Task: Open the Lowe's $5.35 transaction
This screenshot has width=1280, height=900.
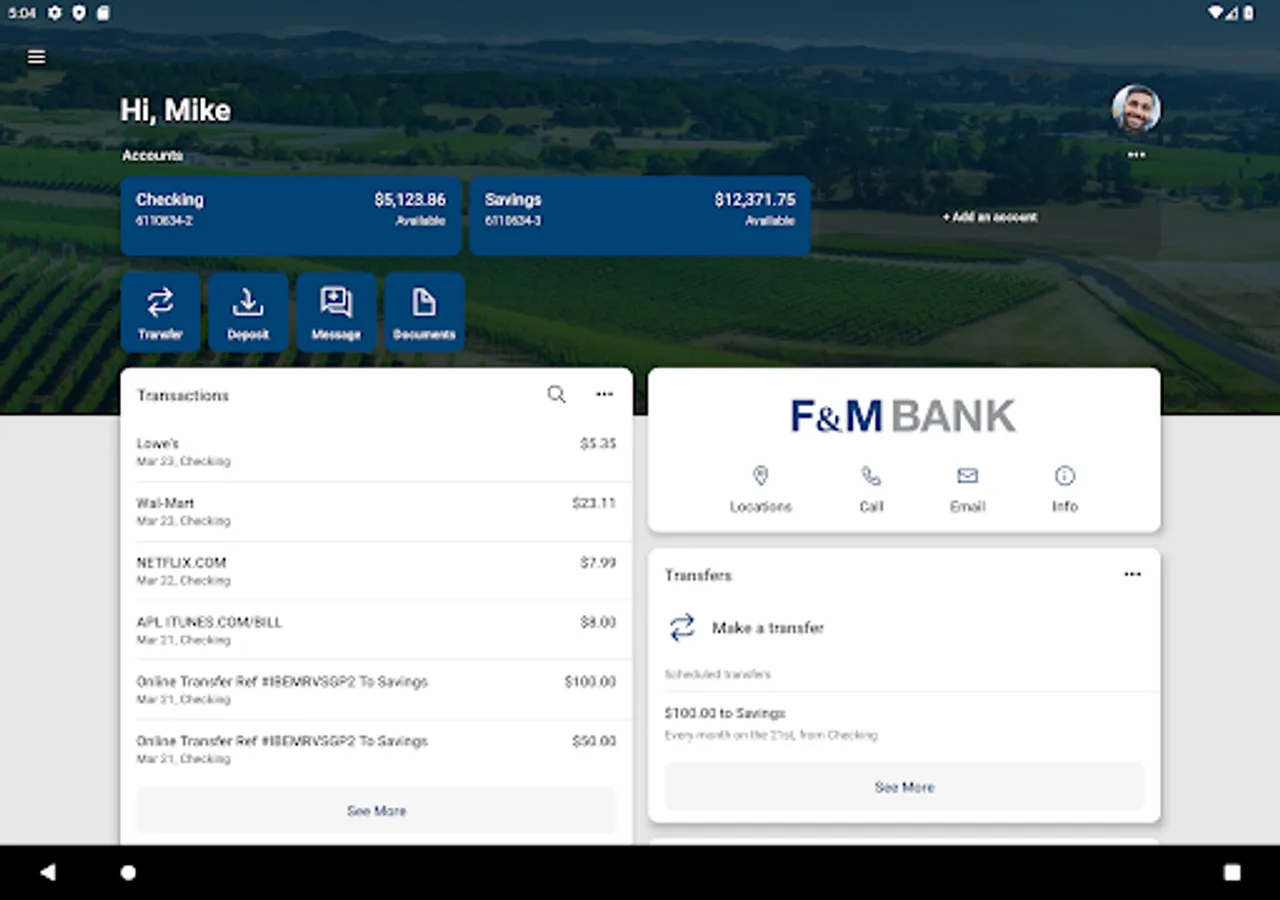Action: [376, 452]
